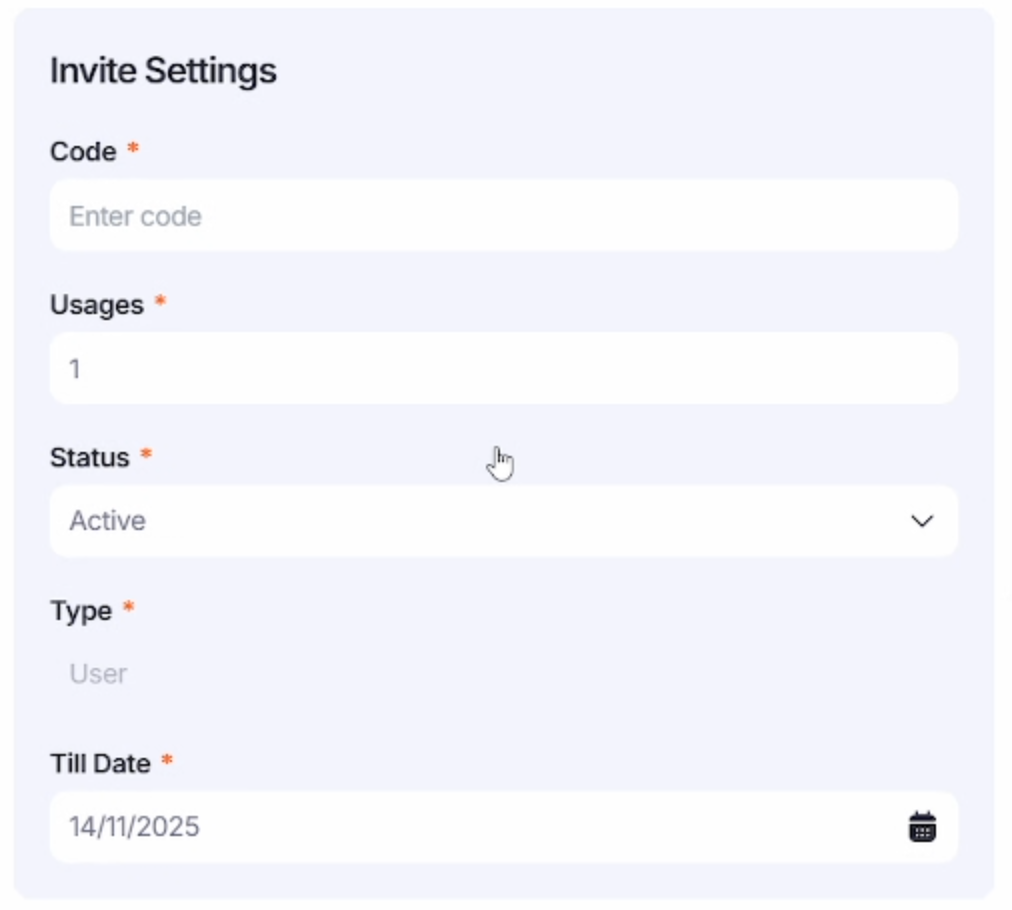
Task: Click the required asterisk beside Status
Action: (x=146, y=455)
